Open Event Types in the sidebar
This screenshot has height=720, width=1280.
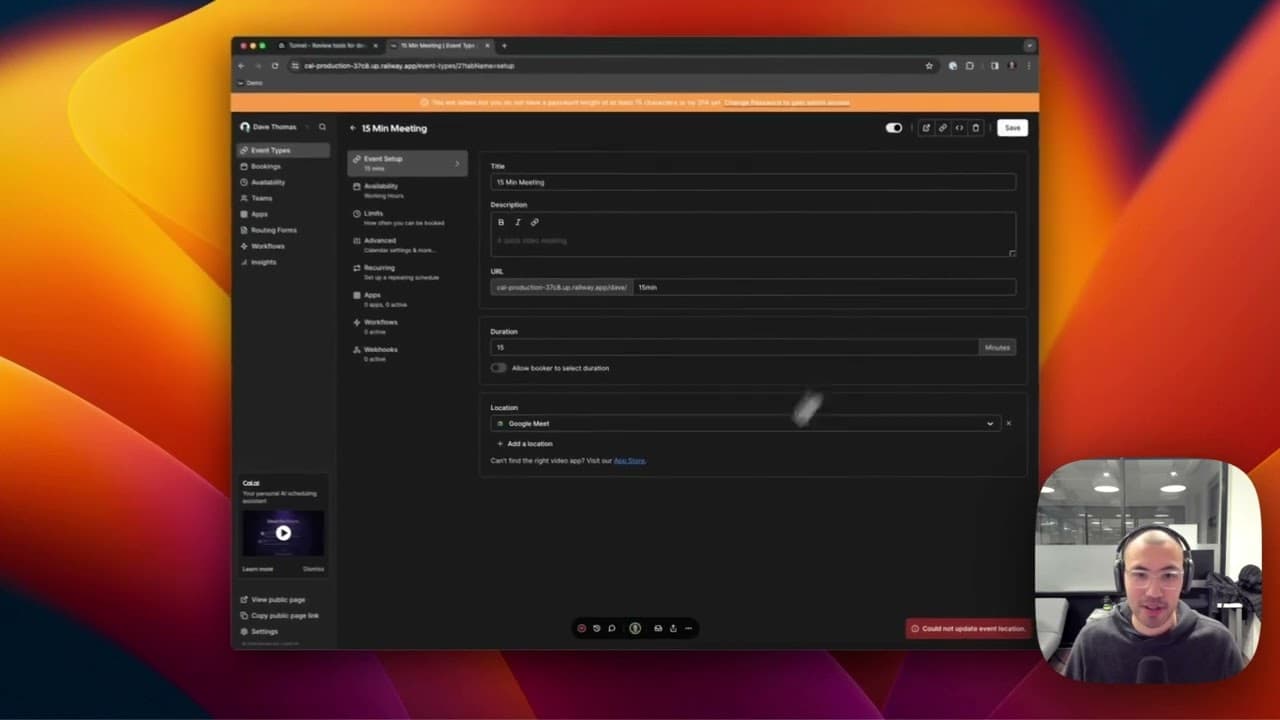283,150
